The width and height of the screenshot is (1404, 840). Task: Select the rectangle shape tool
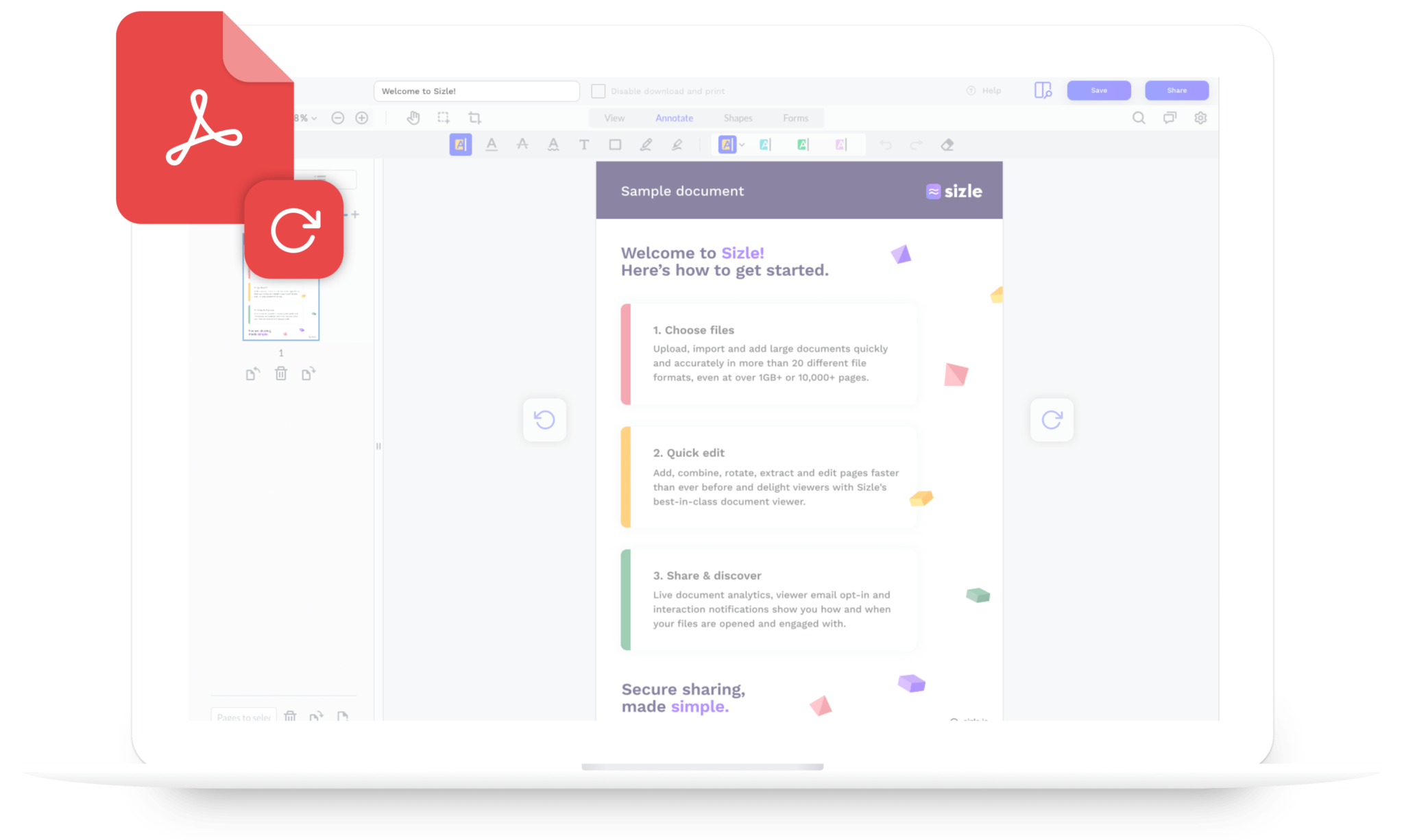615,145
